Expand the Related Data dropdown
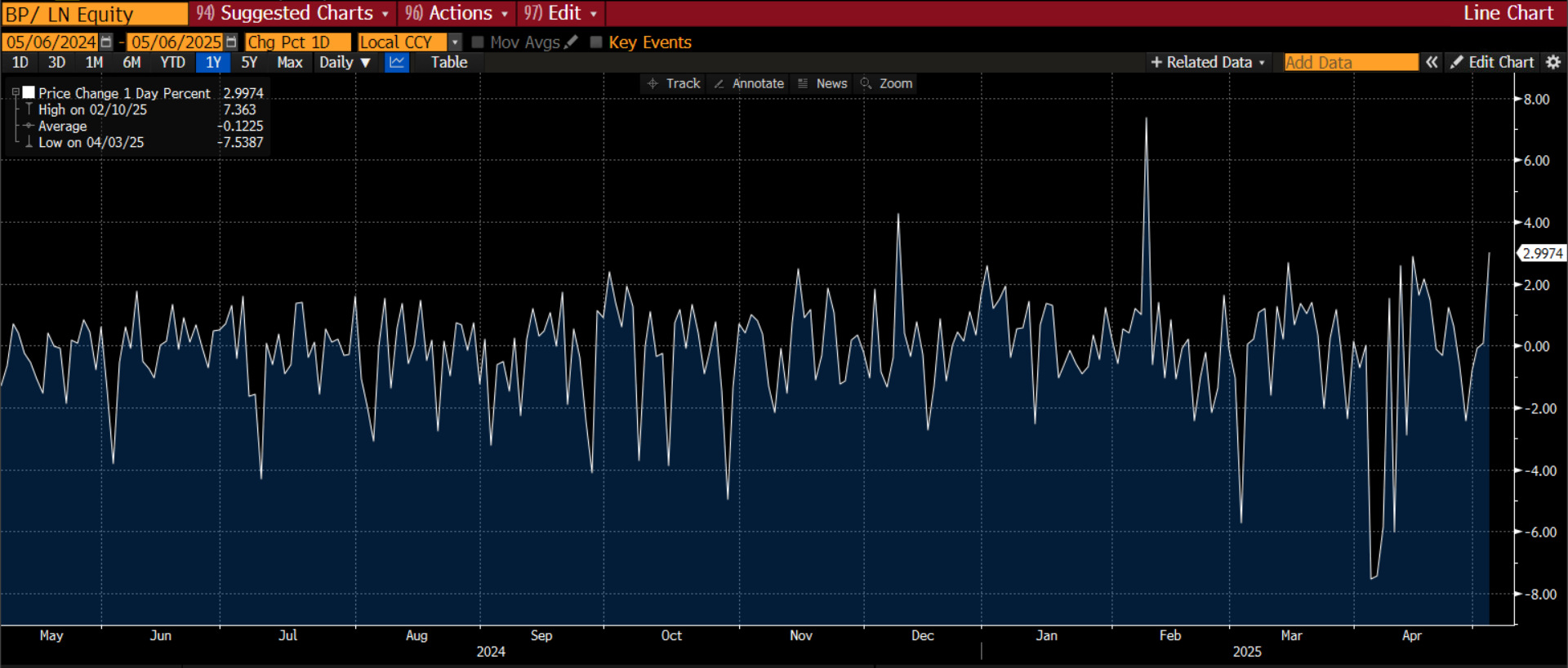1568x668 pixels. click(x=1208, y=62)
